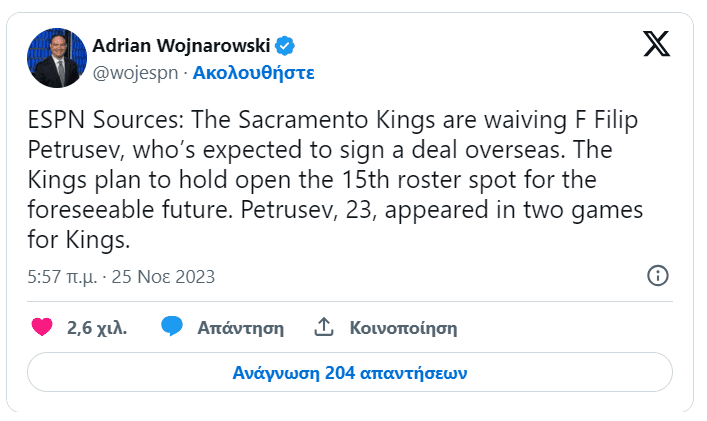Click the blue verified badge
Image resolution: width=707 pixels, height=421 pixels.
pyautogui.click(x=285, y=45)
